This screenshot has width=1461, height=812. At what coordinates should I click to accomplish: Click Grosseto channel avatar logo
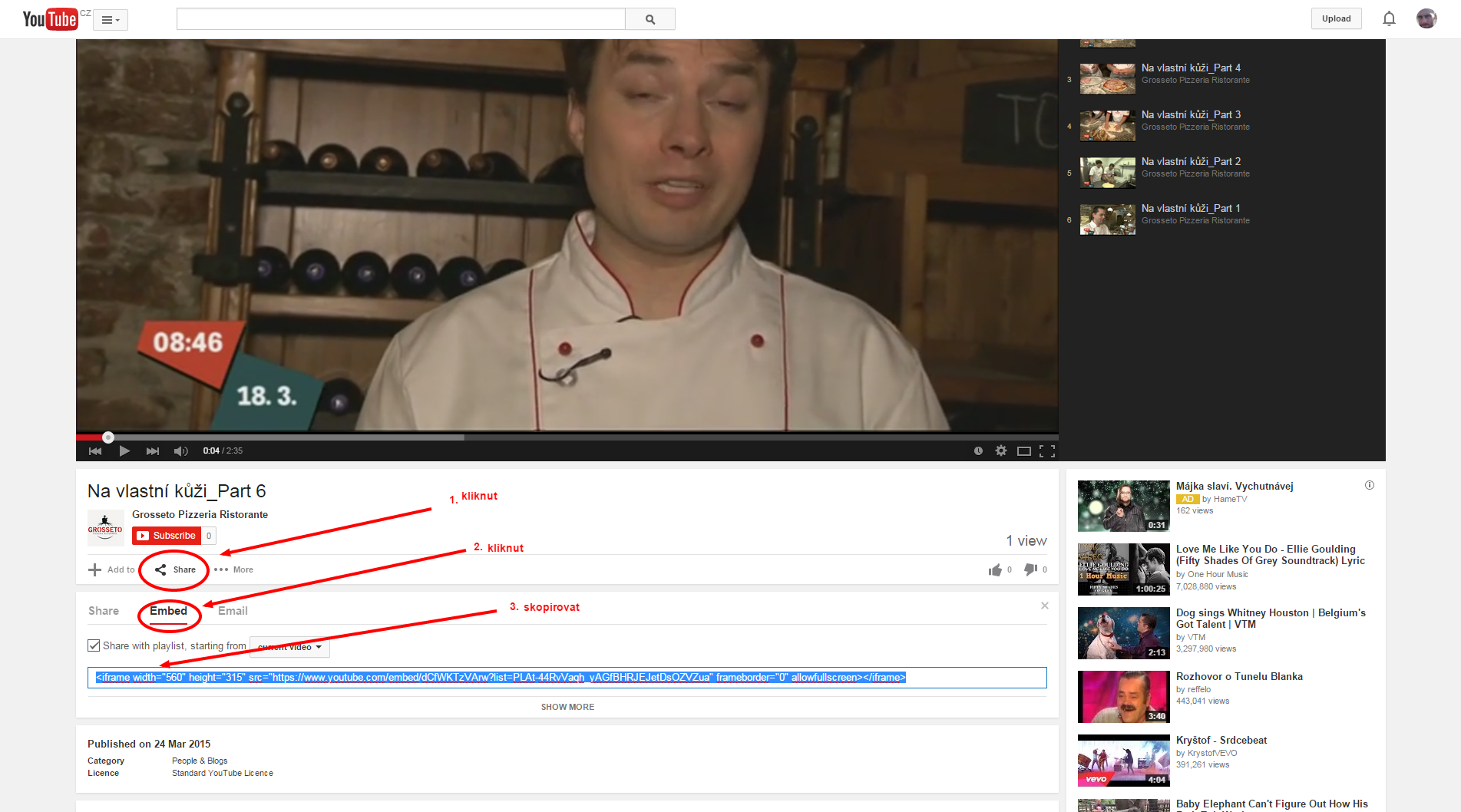pos(105,527)
